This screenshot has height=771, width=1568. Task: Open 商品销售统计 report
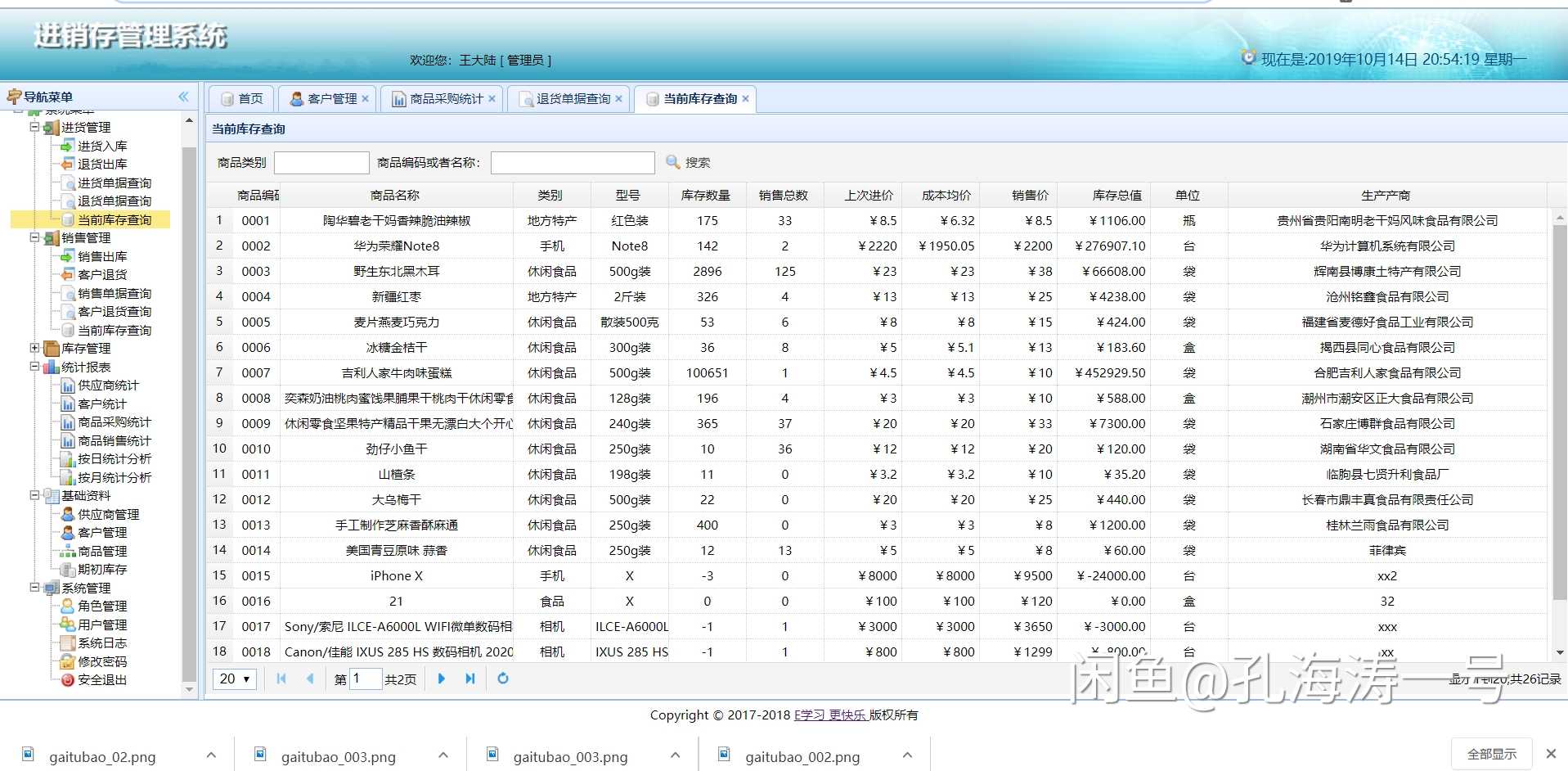115,440
